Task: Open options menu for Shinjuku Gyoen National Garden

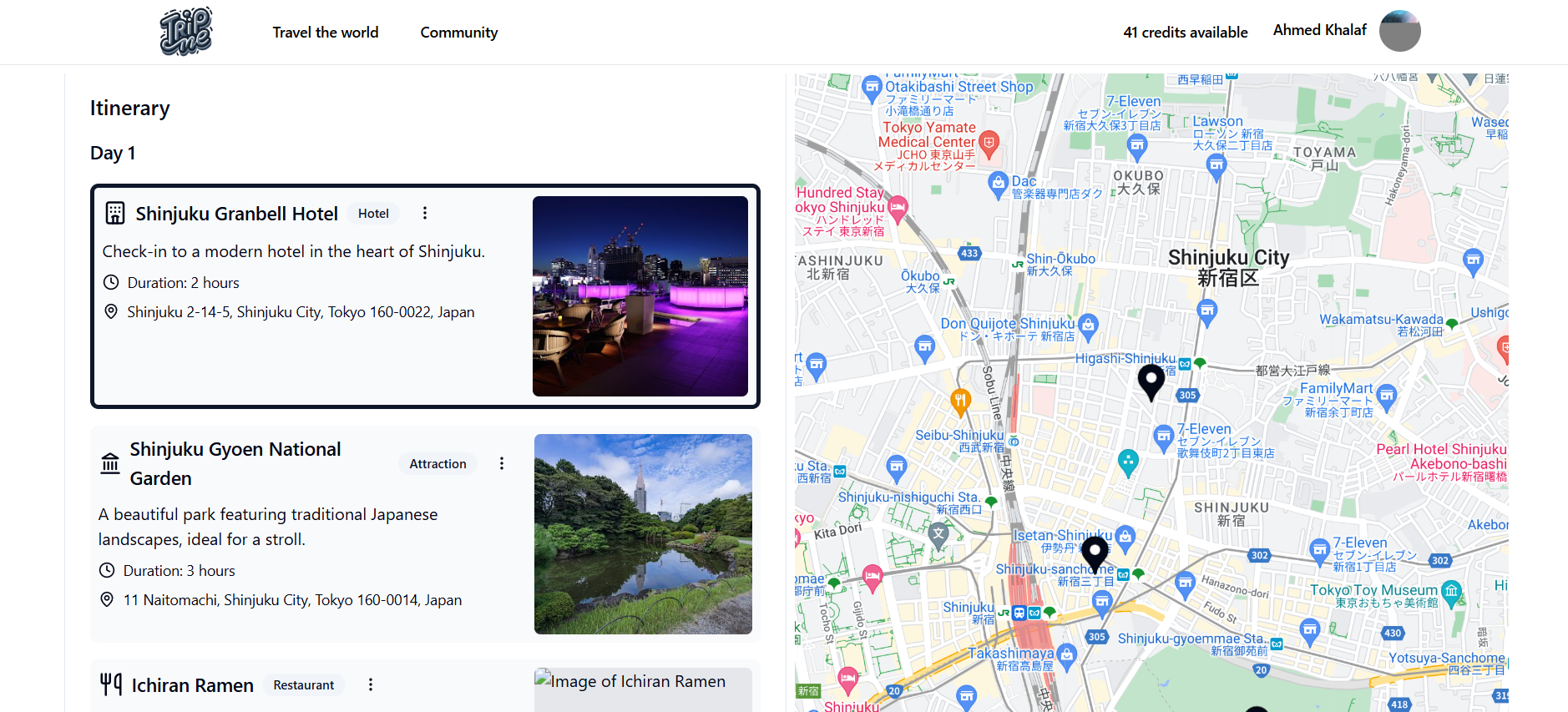Action: click(x=502, y=463)
